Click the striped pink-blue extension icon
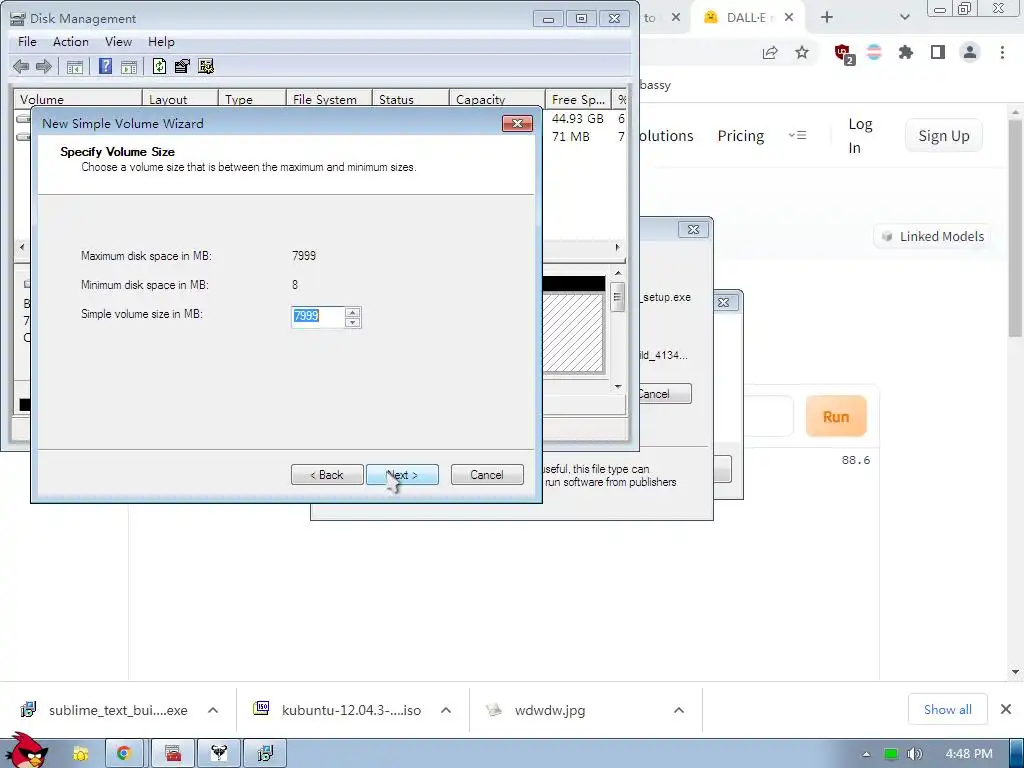 (874, 53)
